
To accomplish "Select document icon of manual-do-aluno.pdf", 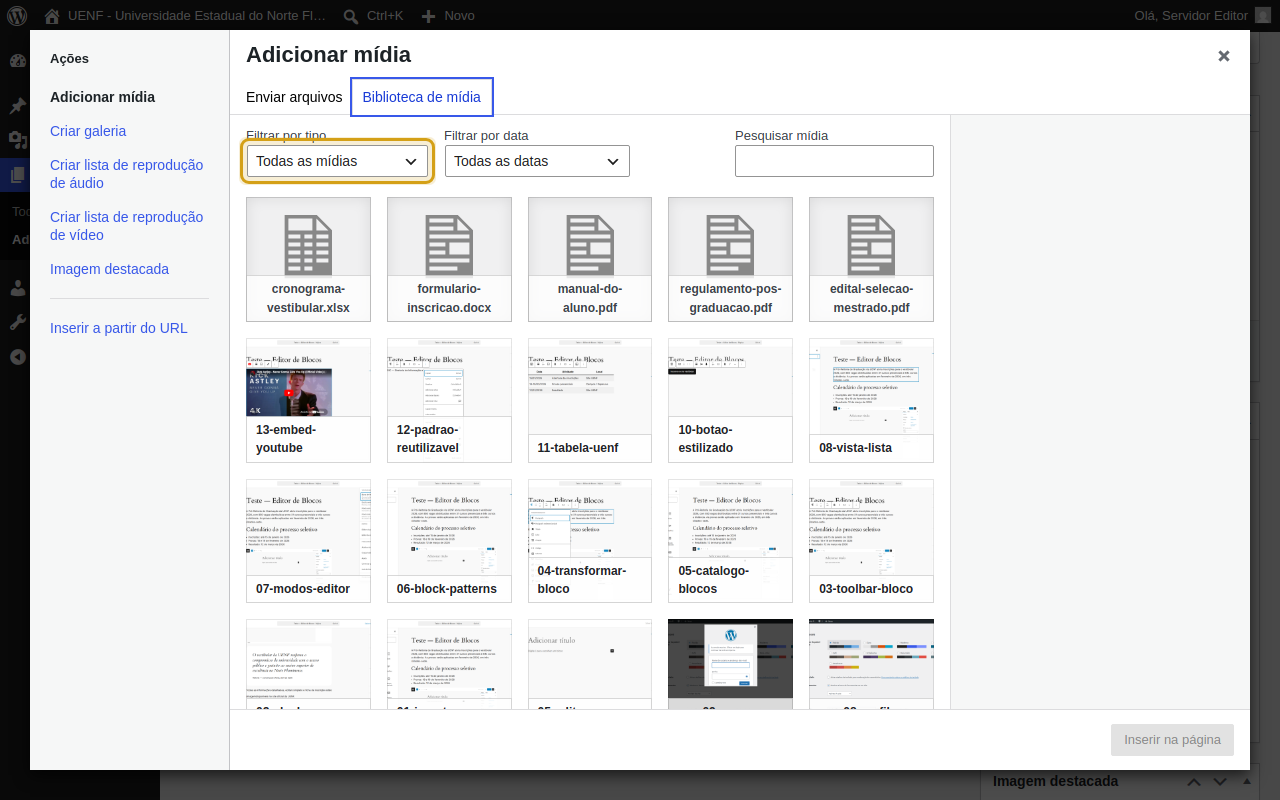I will coord(590,244).
